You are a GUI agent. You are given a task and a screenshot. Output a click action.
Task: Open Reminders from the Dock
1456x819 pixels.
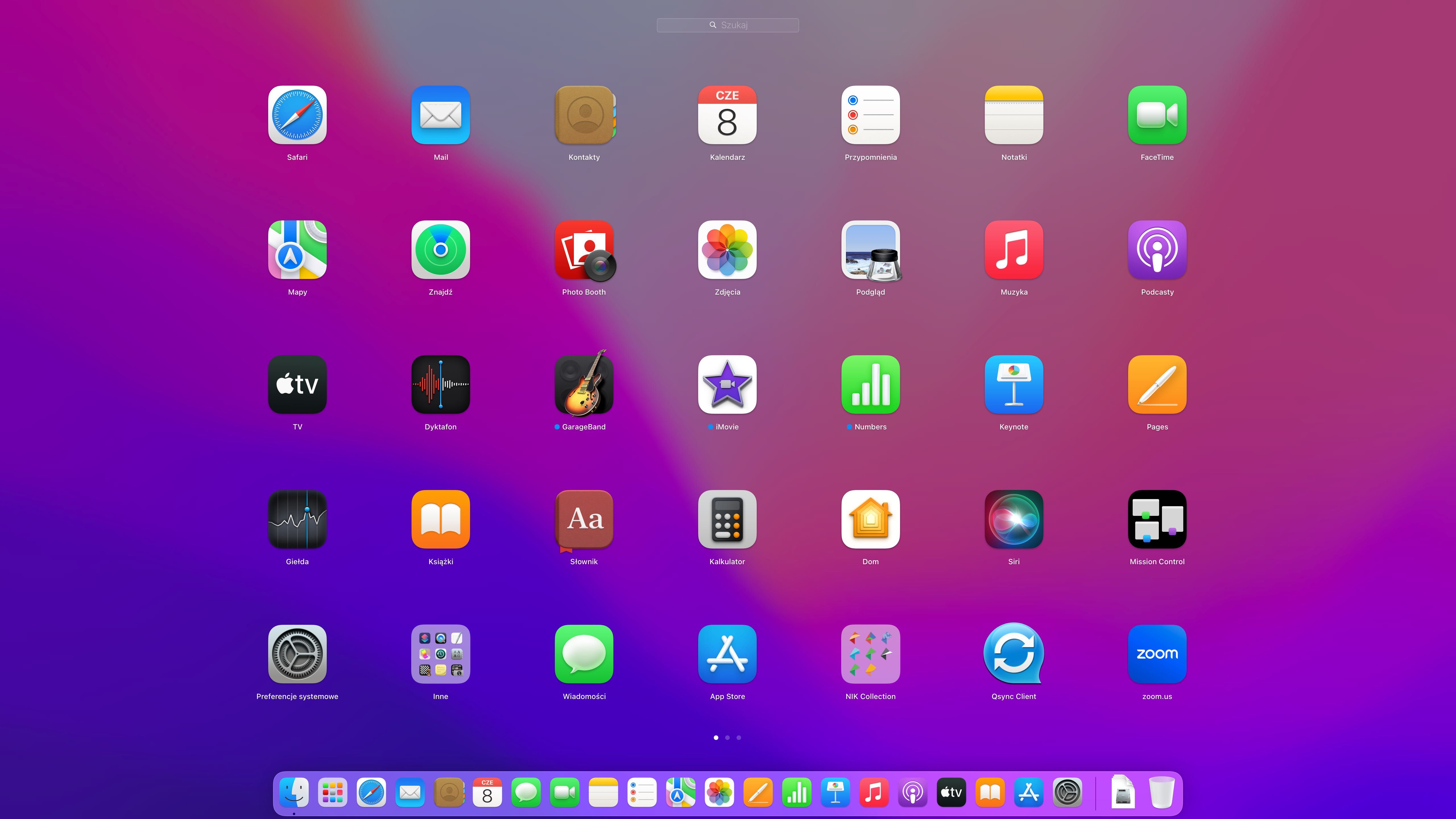point(642,793)
